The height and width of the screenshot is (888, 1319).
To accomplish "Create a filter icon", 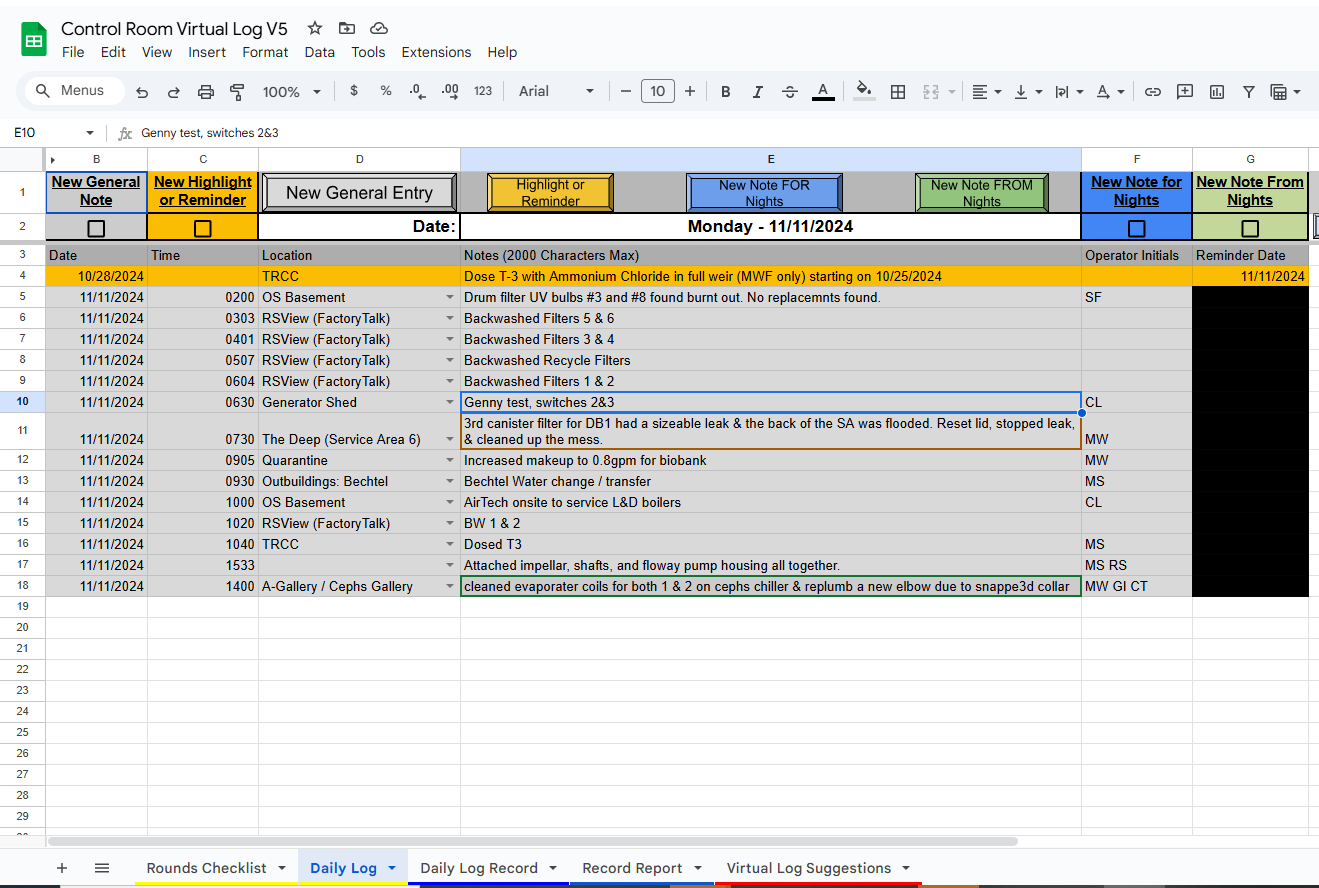I will (1249, 92).
